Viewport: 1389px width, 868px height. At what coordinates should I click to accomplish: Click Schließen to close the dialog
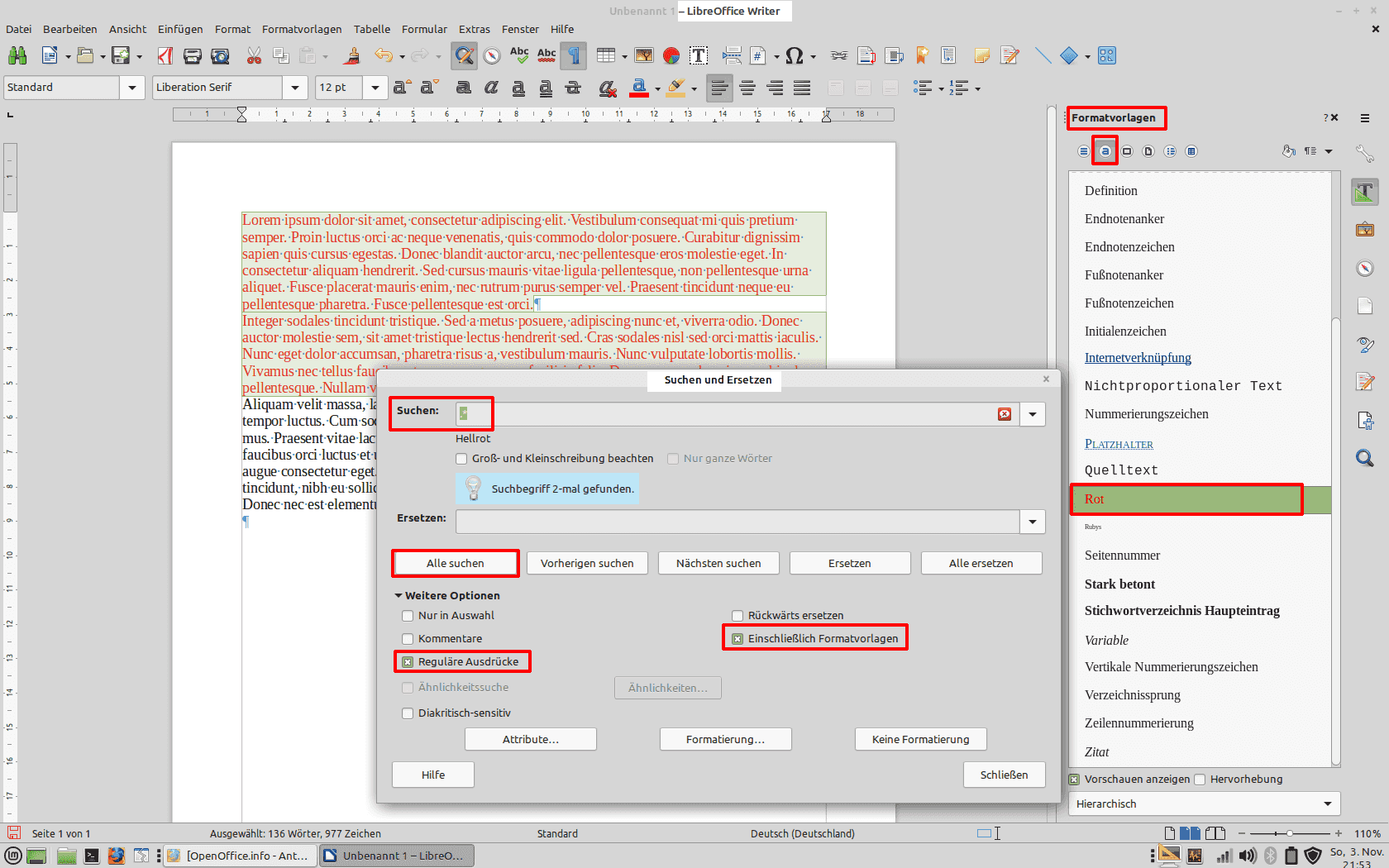tap(1005, 775)
